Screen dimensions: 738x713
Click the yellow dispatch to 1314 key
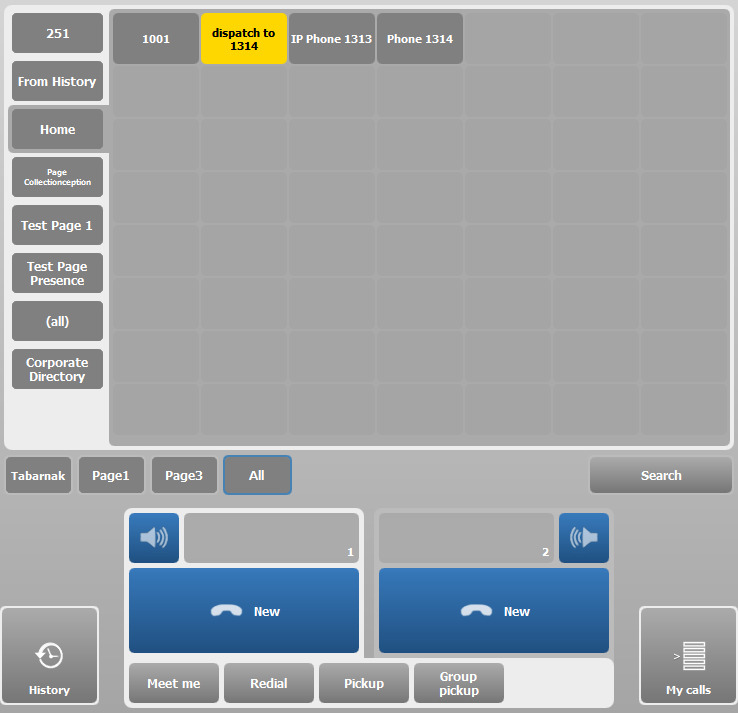pos(244,39)
